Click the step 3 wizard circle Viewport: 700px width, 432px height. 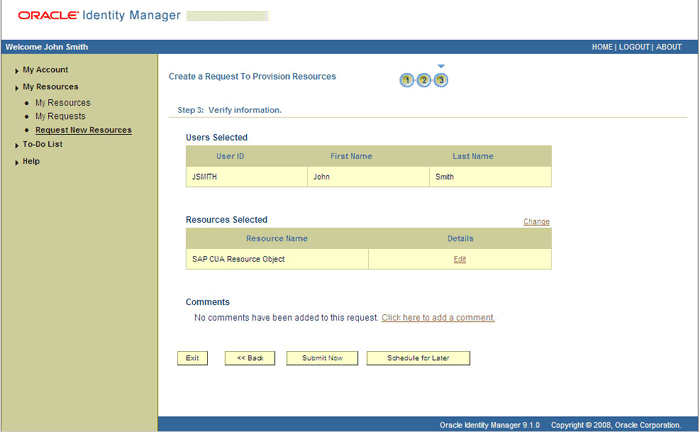tap(441, 80)
